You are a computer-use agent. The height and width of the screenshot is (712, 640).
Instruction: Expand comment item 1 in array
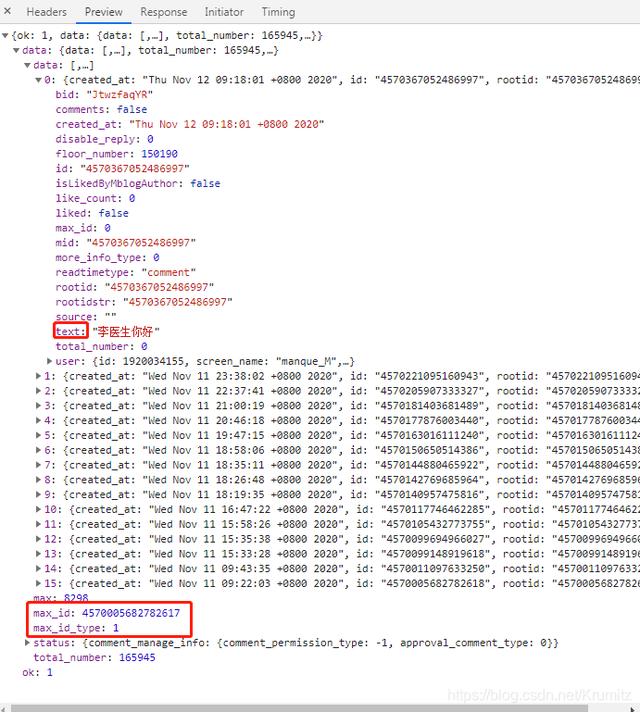[x=38, y=376]
